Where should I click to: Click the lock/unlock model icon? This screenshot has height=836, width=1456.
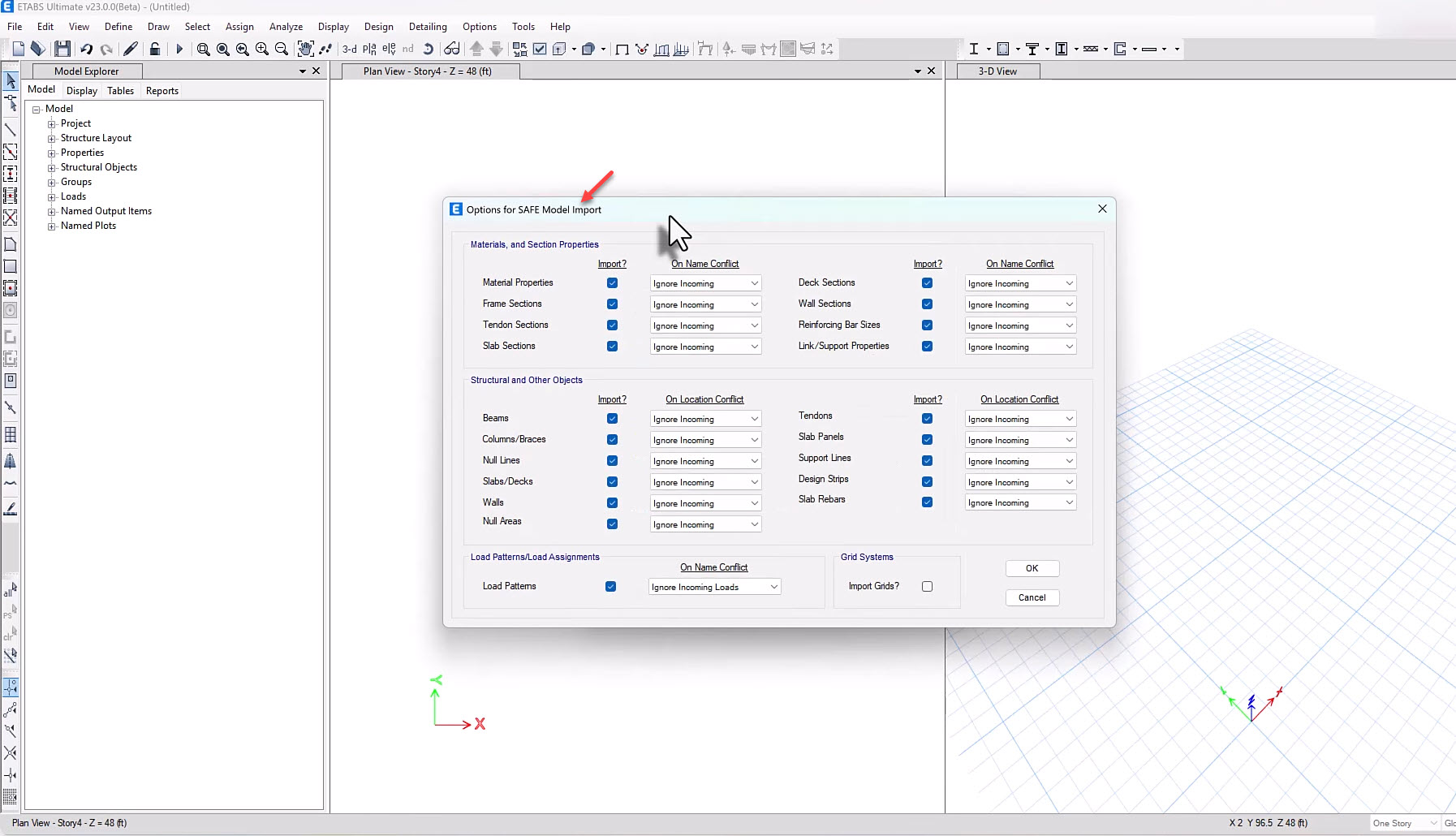click(x=154, y=50)
